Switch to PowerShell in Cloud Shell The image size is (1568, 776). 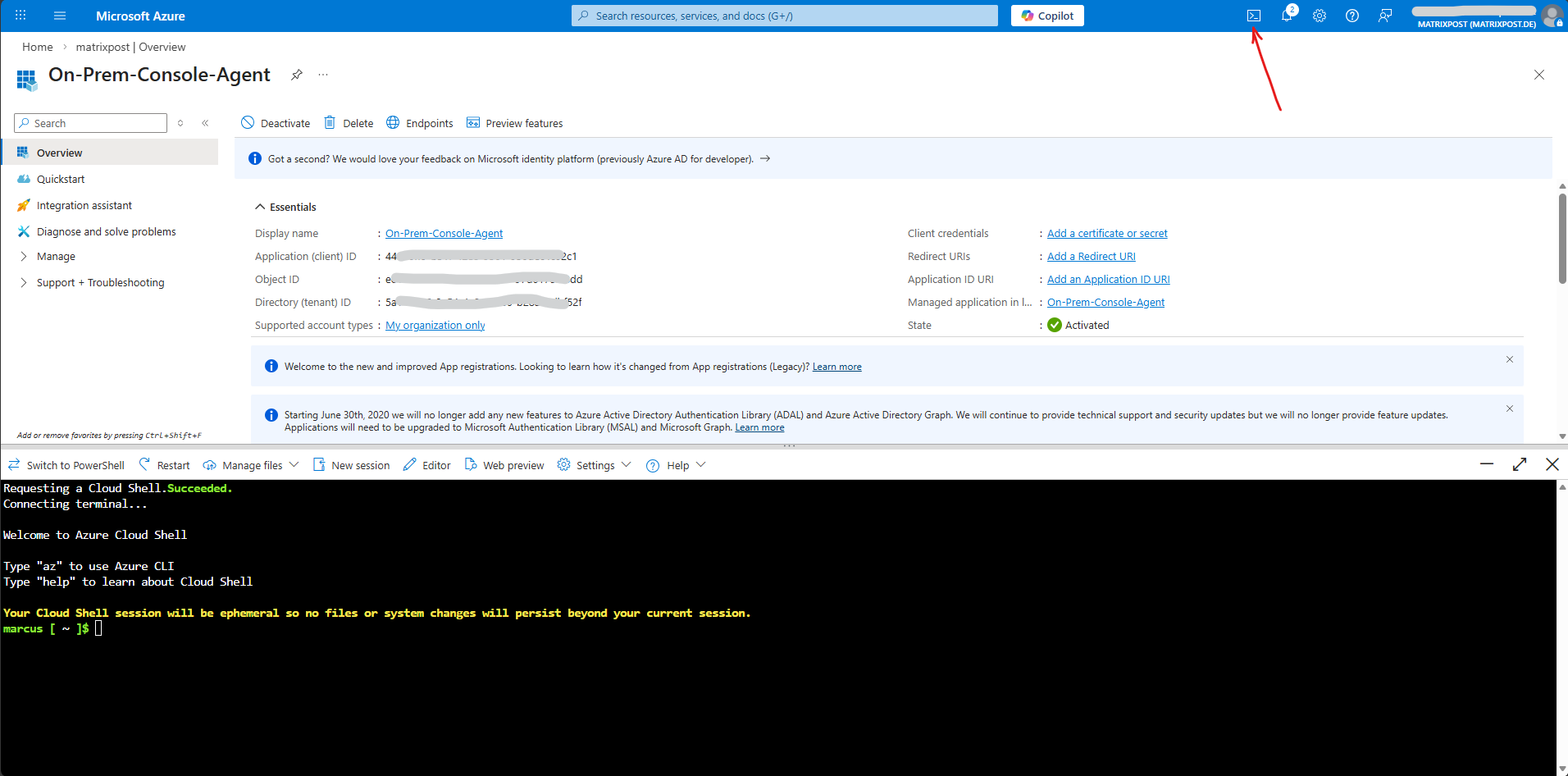pos(66,465)
